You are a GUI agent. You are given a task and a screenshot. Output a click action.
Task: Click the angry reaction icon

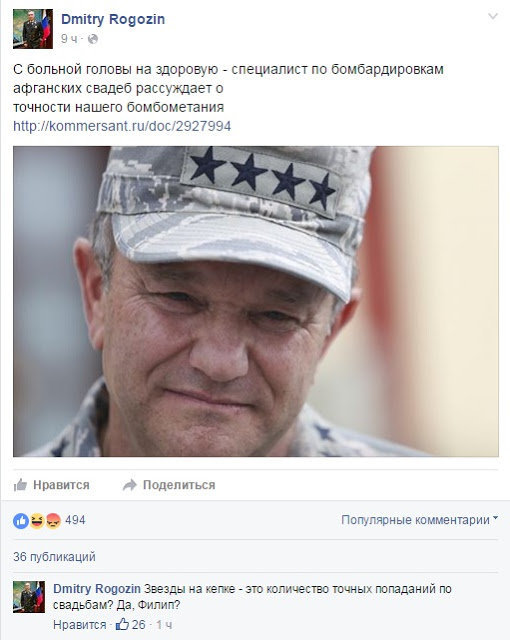tap(53, 520)
